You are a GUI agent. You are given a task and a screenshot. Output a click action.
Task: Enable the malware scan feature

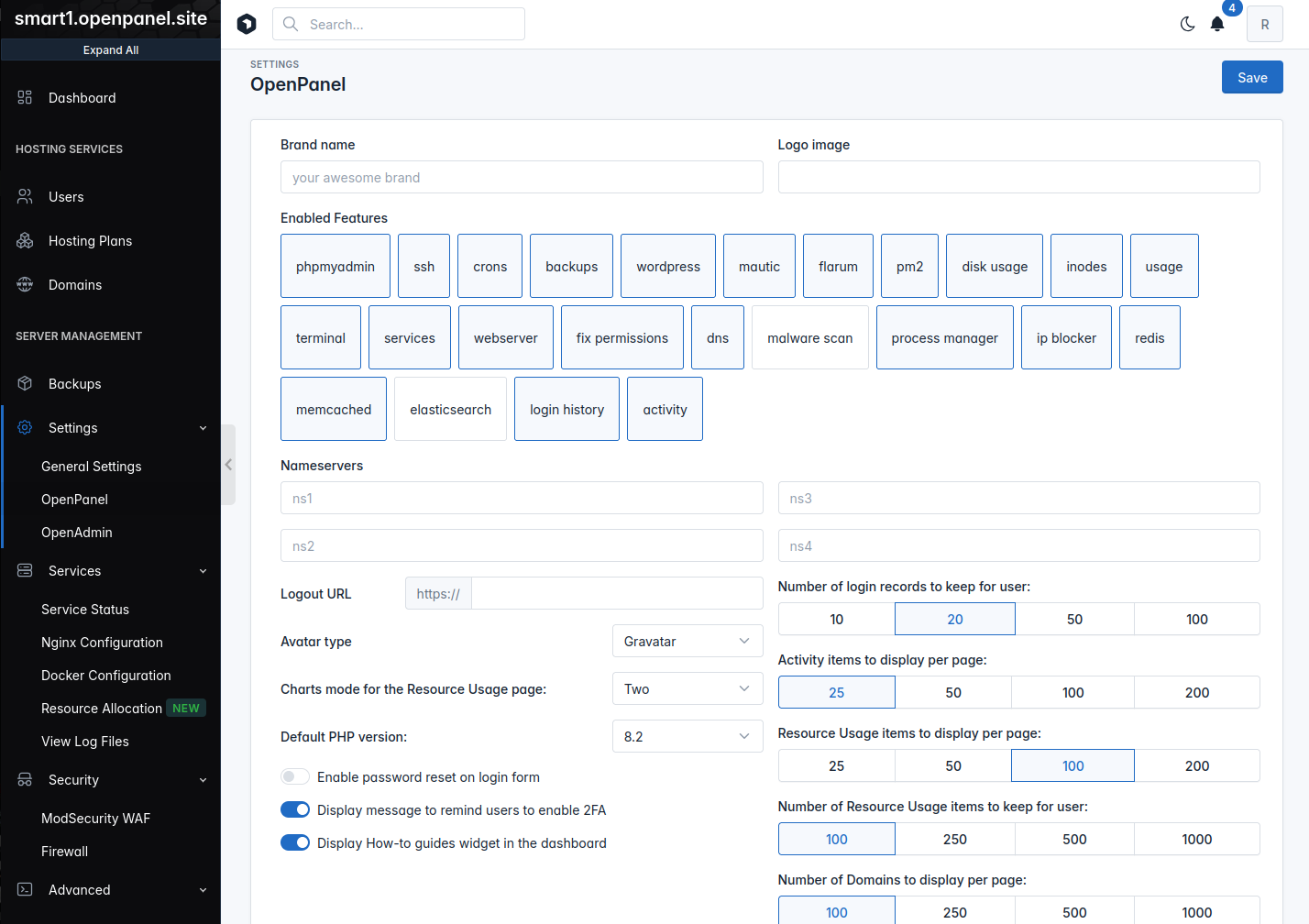click(x=809, y=338)
